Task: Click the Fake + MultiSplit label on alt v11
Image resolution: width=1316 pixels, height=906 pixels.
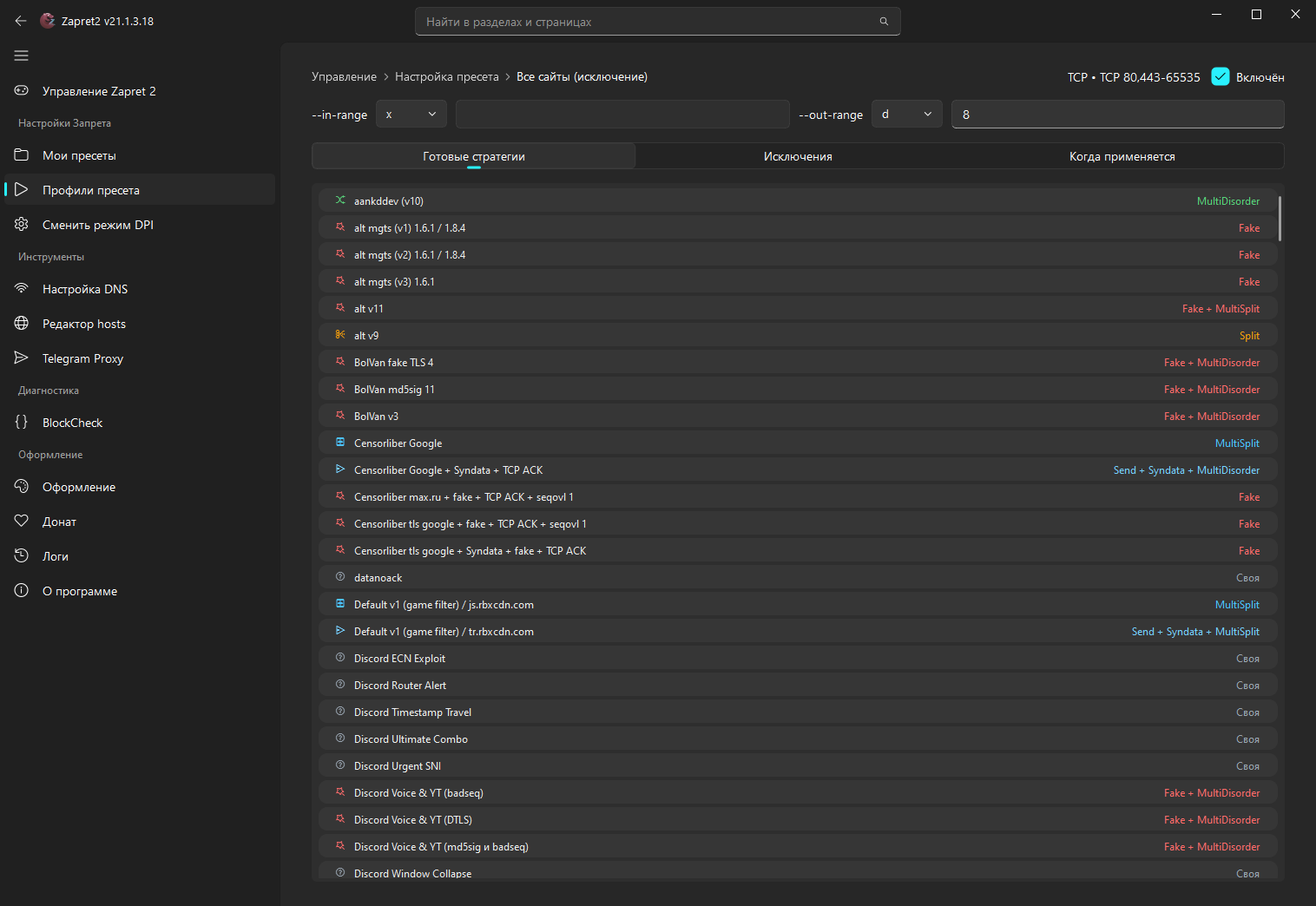Action: click(x=1221, y=308)
